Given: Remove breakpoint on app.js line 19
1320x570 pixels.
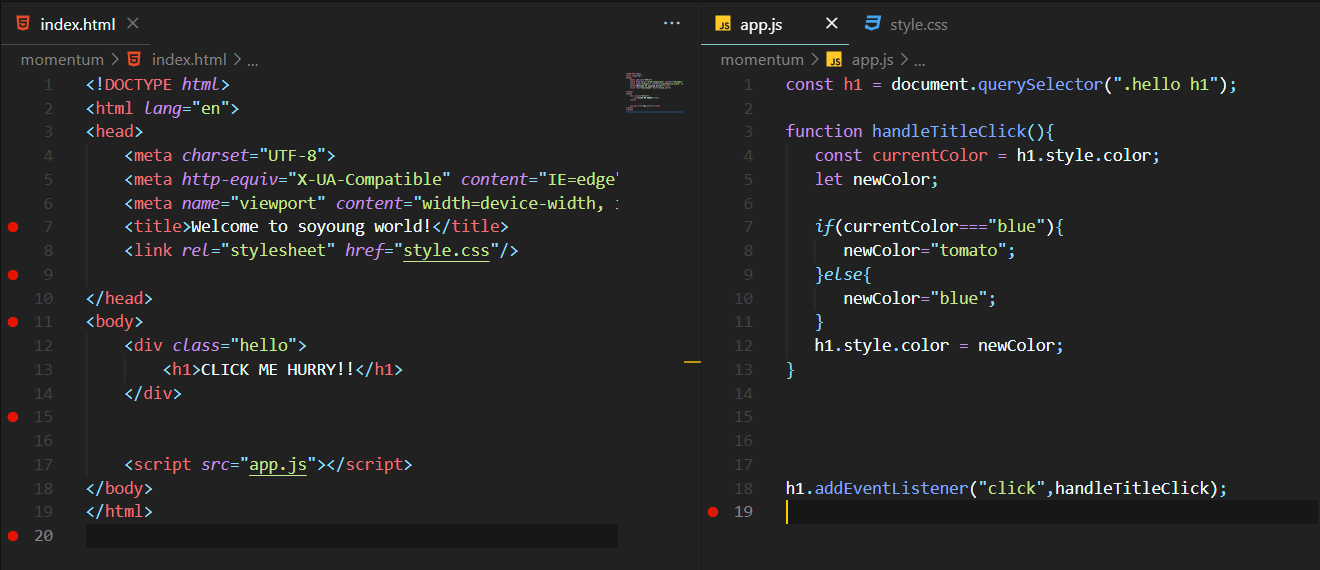Looking at the screenshot, I should (x=713, y=512).
